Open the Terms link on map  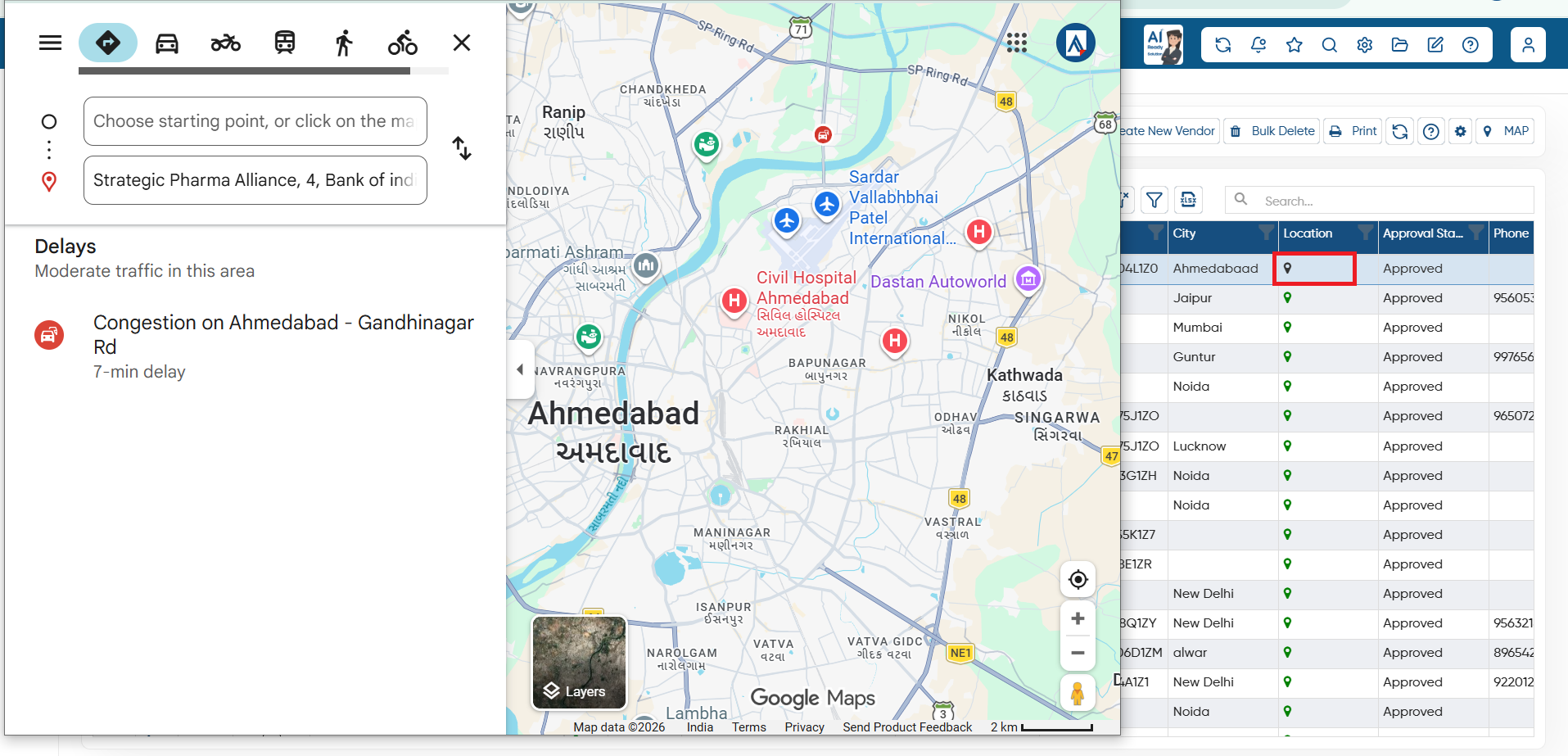pyautogui.click(x=749, y=727)
